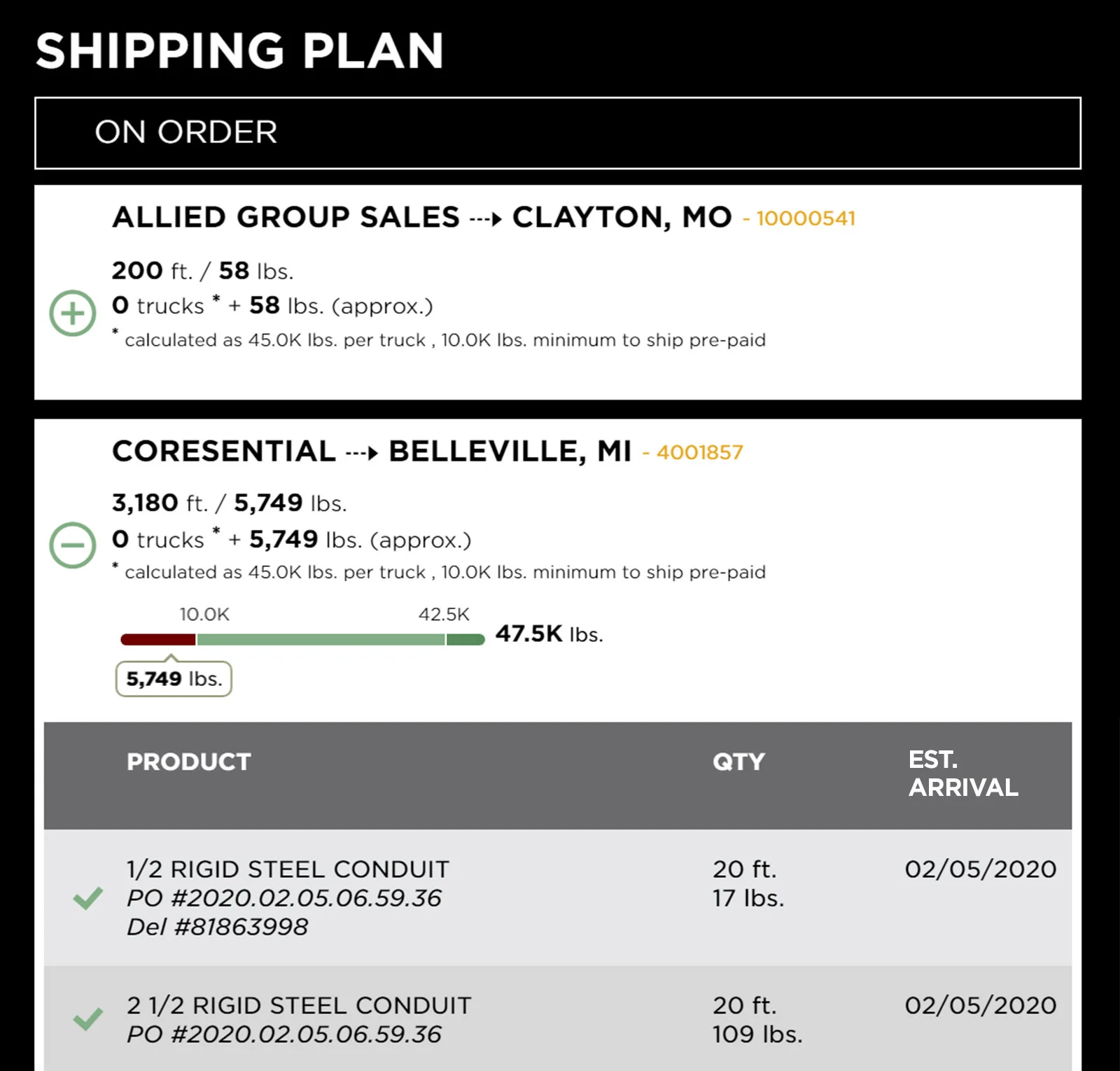Sort by the PRODUCT column header
Screen dimensions: 1120x1071
coord(189,762)
